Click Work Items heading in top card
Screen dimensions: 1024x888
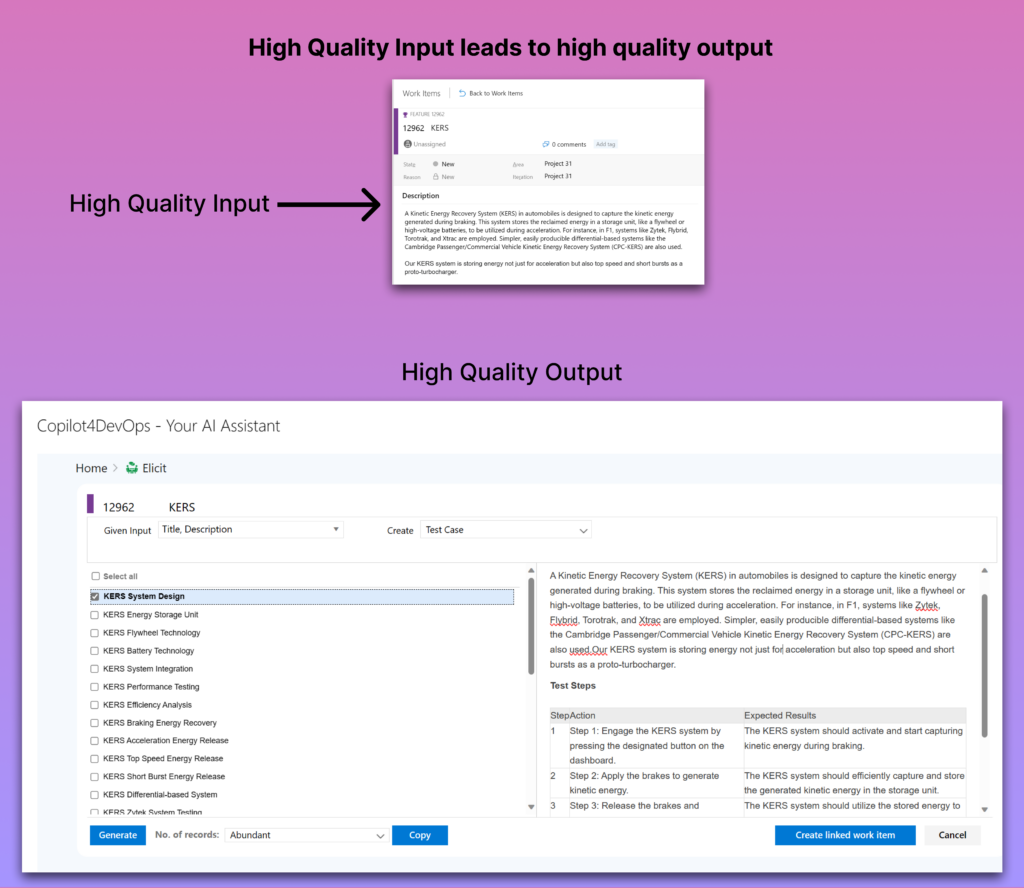click(421, 93)
